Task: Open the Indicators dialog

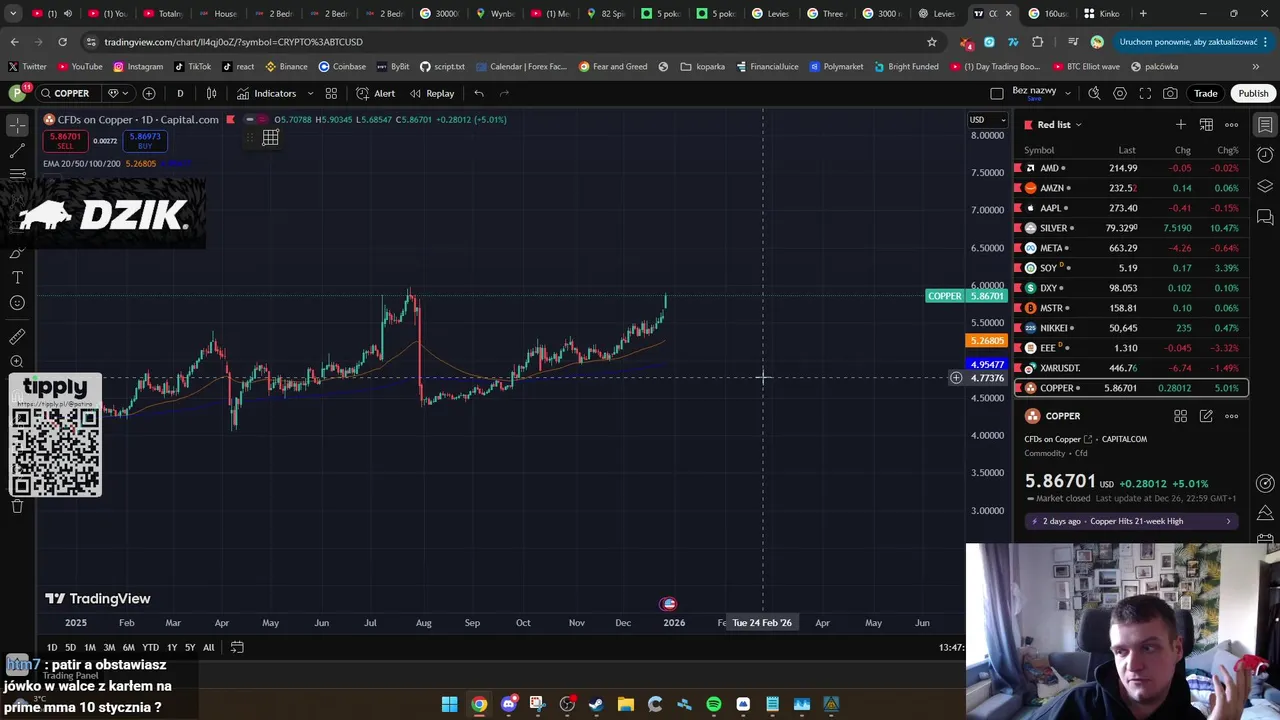Action: click(266, 93)
